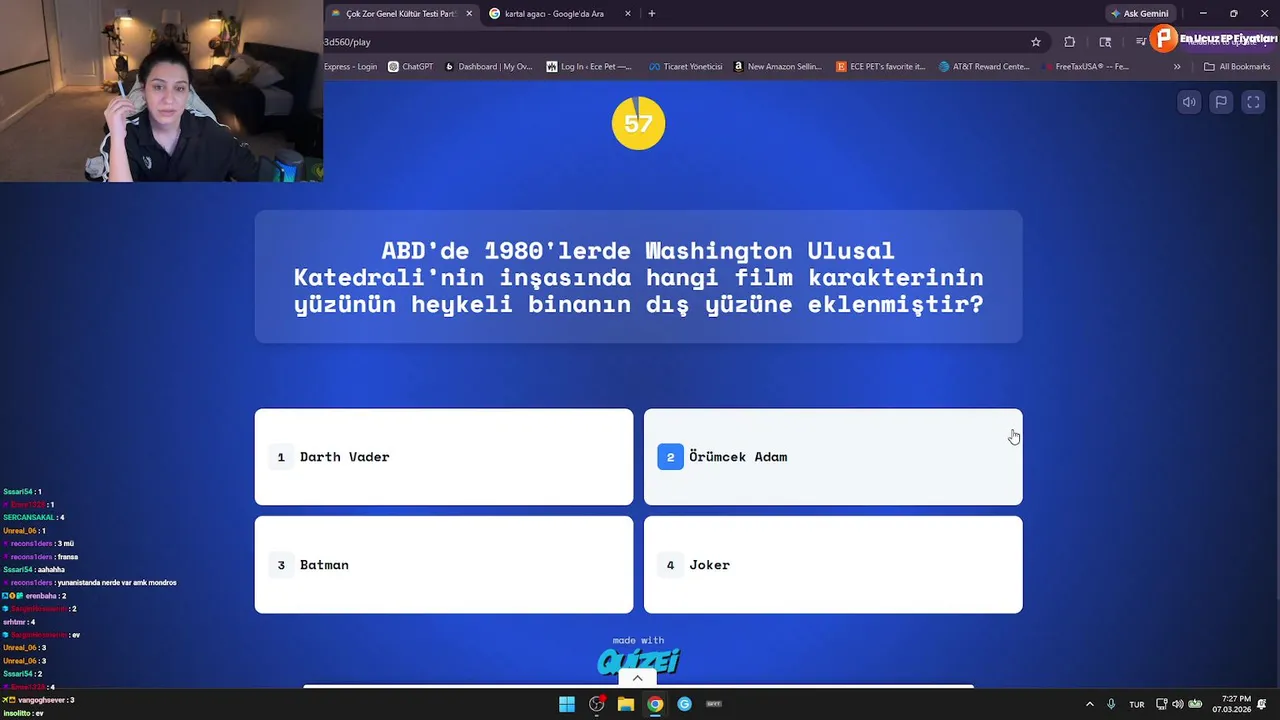Open clock showing 7:27 PM
The height and width of the screenshot is (720, 1280).
(1232, 704)
